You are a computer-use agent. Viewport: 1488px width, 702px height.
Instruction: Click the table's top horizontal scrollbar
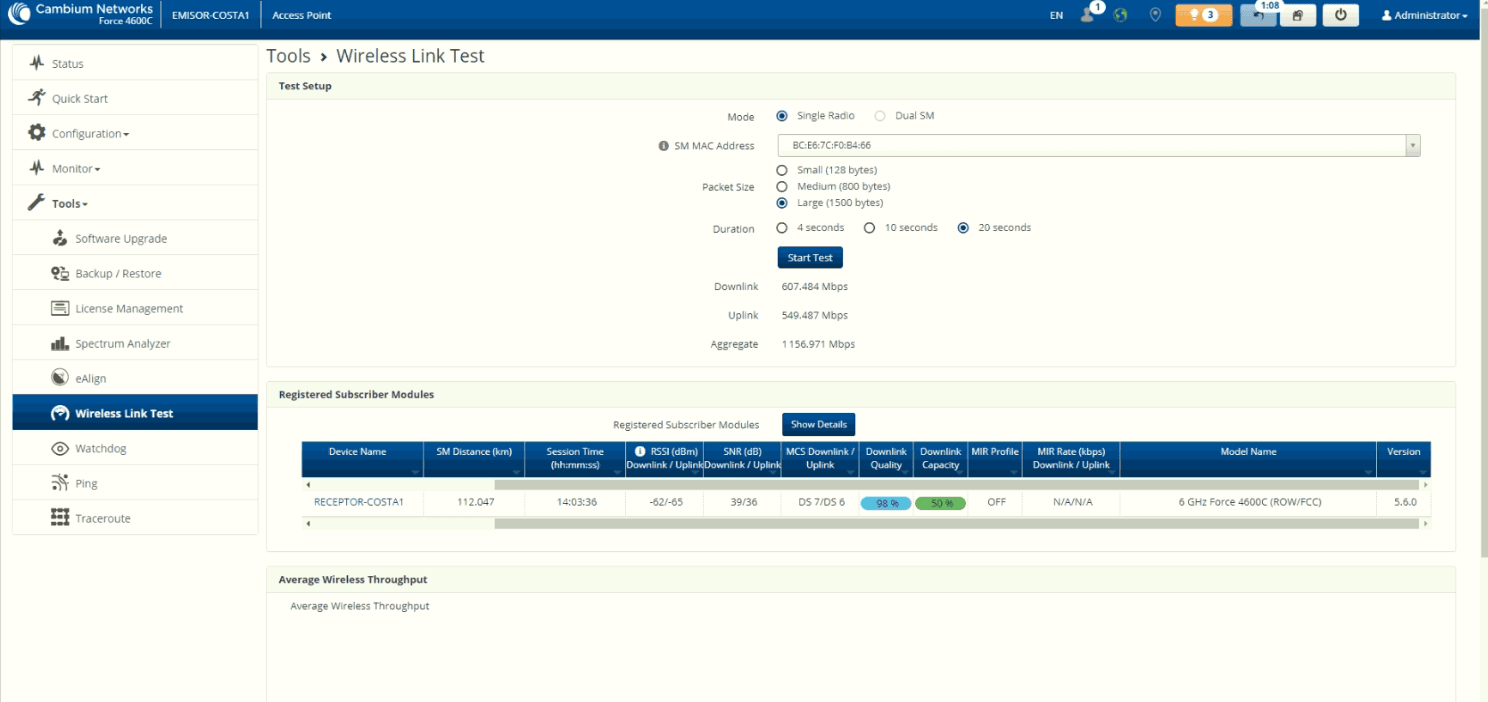tap(956, 485)
